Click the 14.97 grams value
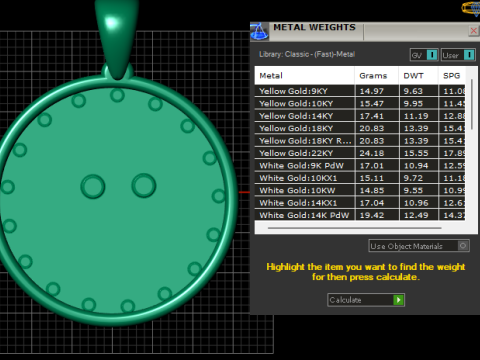The width and height of the screenshot is (480, 360). pos(372,91)
